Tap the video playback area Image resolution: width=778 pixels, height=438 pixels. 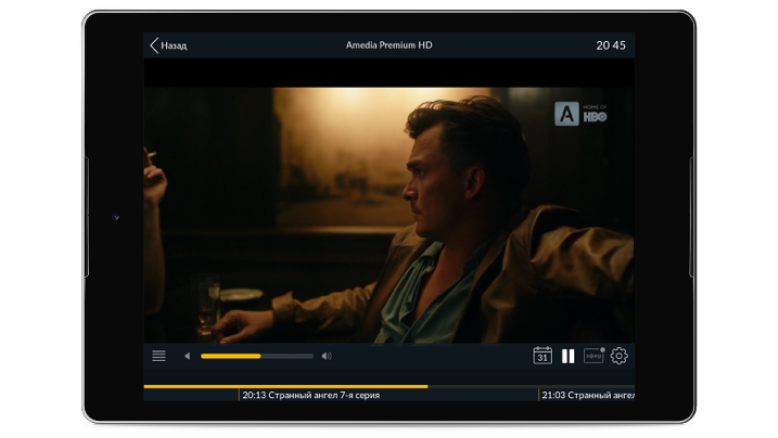[389, 215]
